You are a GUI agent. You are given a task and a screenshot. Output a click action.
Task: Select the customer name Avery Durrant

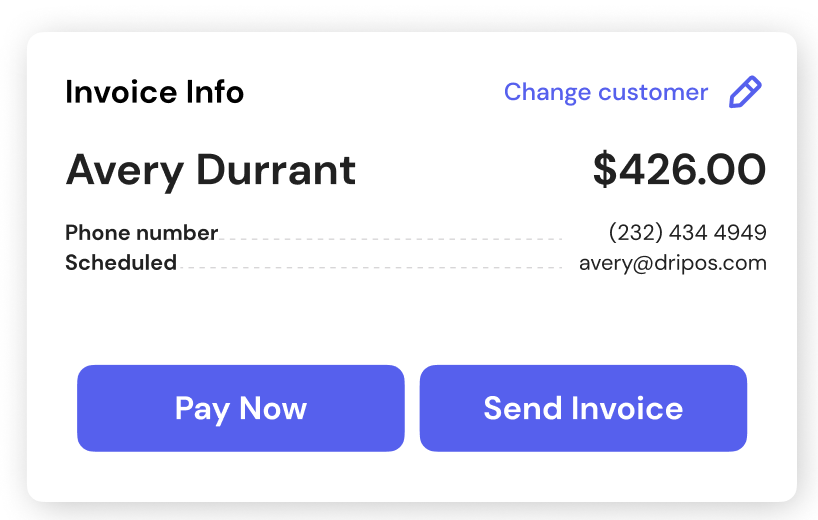pos(210,170)
